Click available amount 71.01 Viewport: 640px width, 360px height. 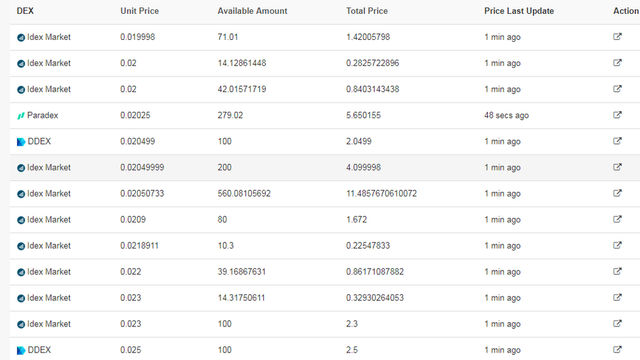point(228,37)
